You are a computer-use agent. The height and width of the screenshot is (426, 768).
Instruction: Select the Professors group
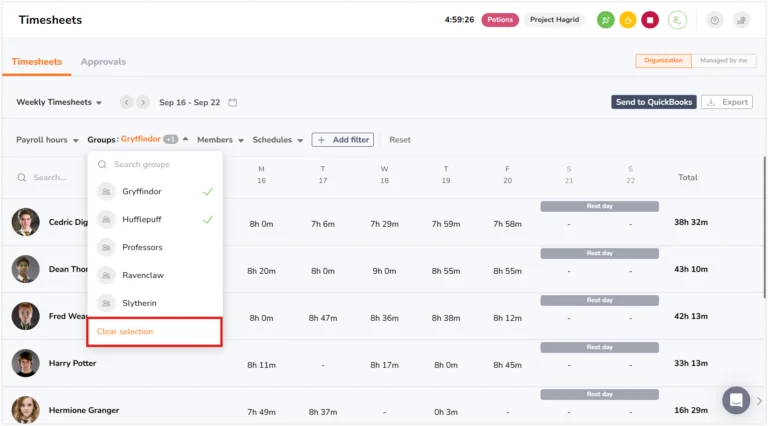coord(155,247)
